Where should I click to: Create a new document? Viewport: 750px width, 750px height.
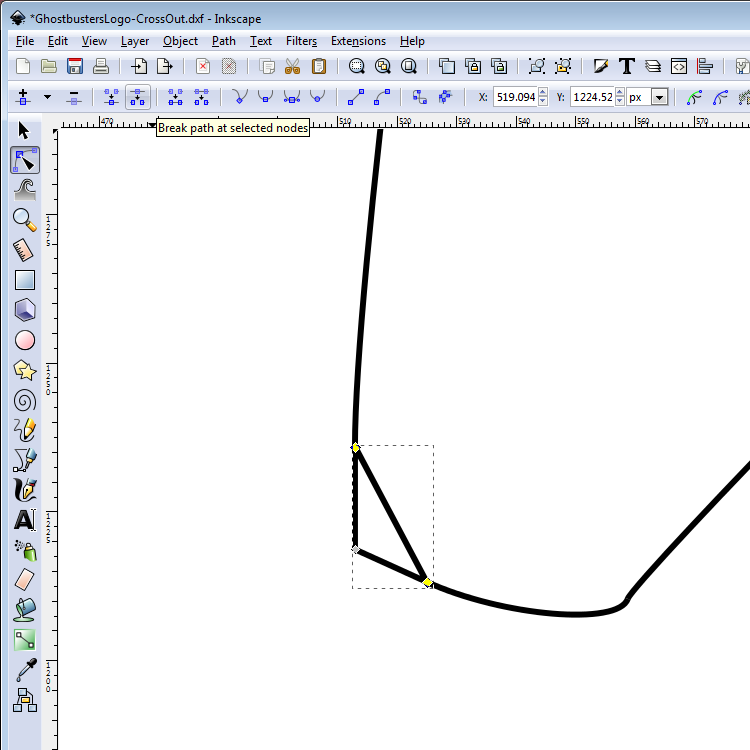(x=23, y=66)
